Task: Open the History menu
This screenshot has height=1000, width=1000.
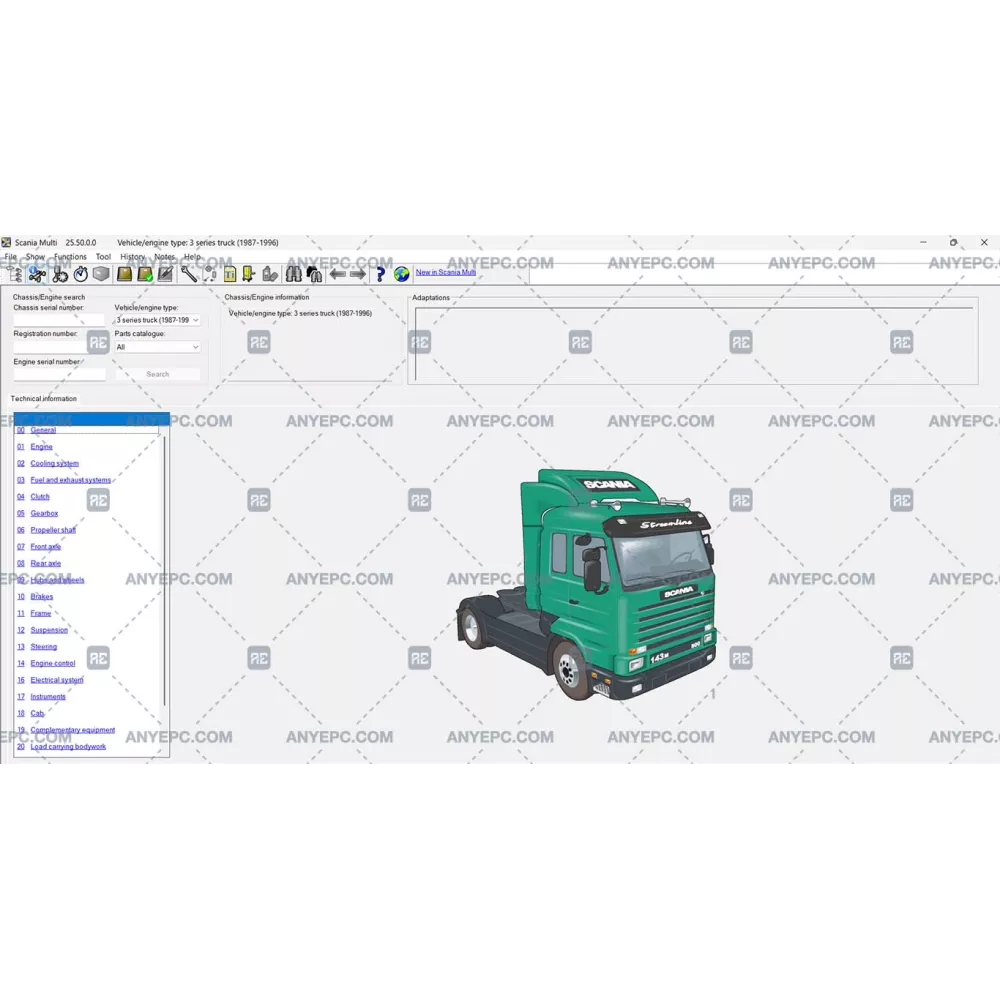Action: click(132, 257)
